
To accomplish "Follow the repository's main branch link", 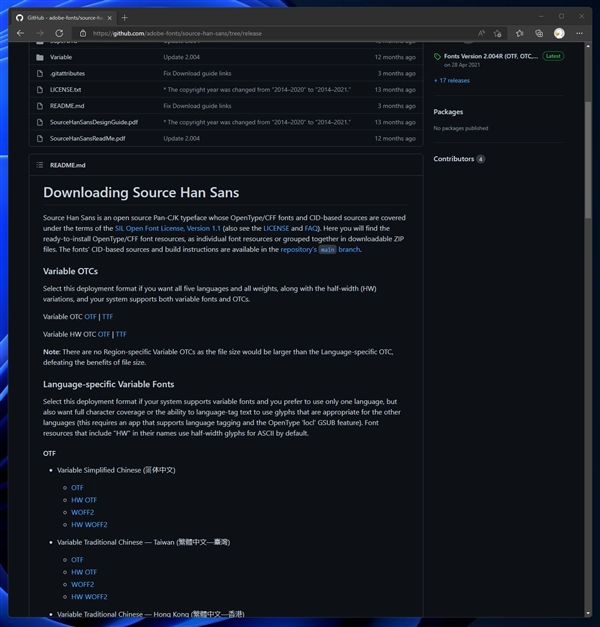I will (320, 250).
